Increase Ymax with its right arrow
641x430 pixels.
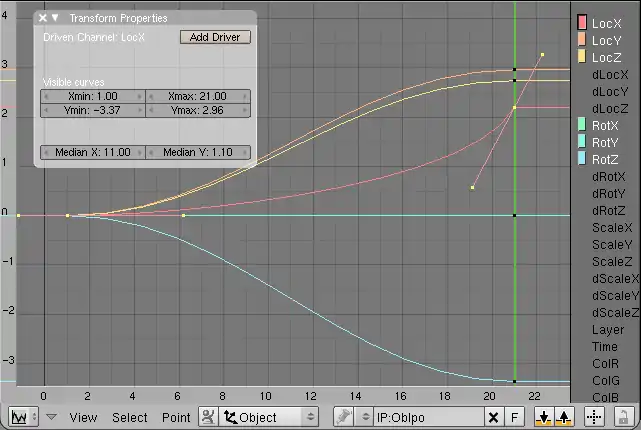[244, 110]
